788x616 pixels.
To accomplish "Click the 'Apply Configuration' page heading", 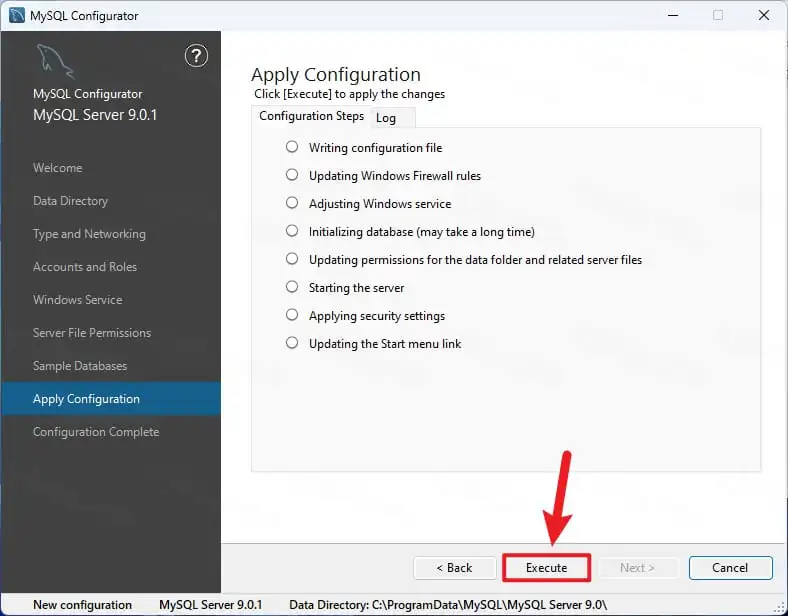I will (336, 75).
